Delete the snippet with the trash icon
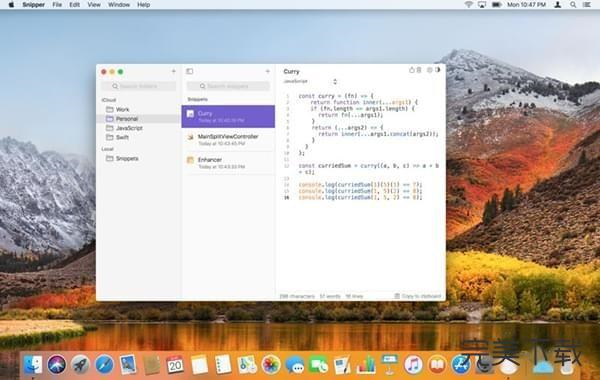Screen dimensions: 600x380 (419, 70)
